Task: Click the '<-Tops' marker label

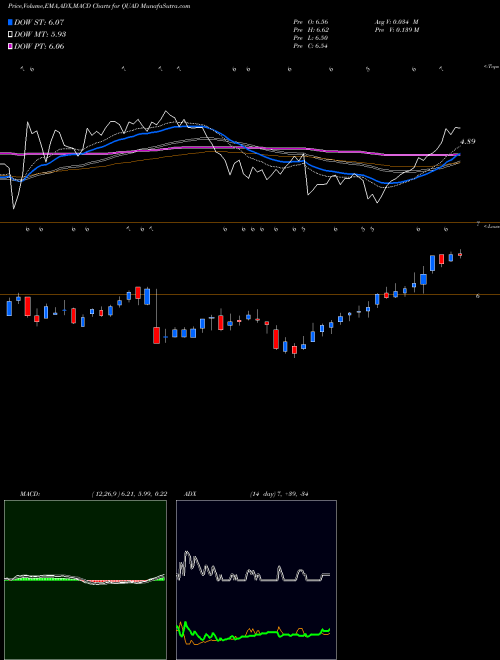Action: (x=491, y=67)
